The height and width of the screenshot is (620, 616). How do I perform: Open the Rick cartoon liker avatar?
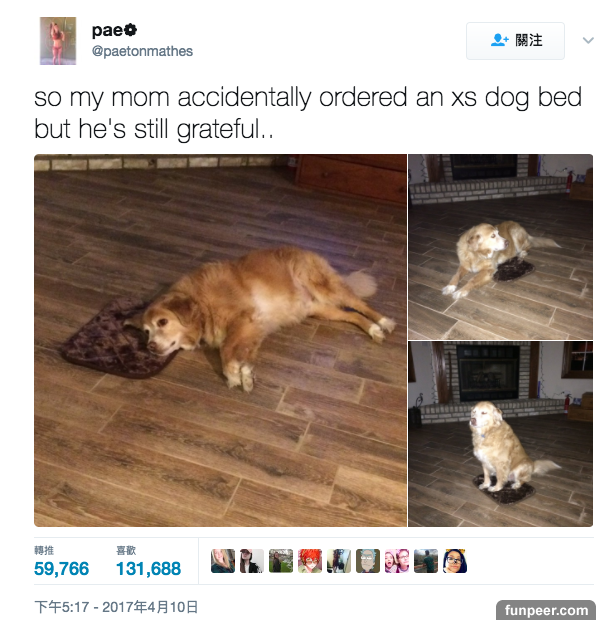pos(368,561)
